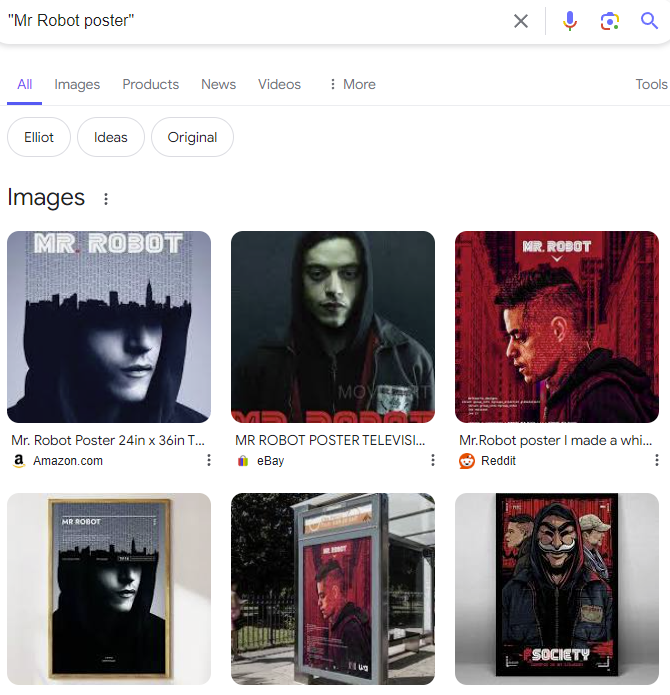Open 'Mr. Robot Poster 24in x 36in' title link
The width and height of the screenshot is (670, 695).
point(108,440)
